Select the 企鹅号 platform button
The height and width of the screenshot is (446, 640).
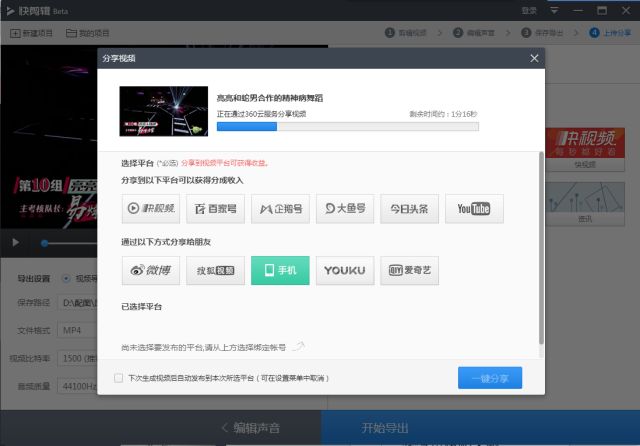[280, 209]
